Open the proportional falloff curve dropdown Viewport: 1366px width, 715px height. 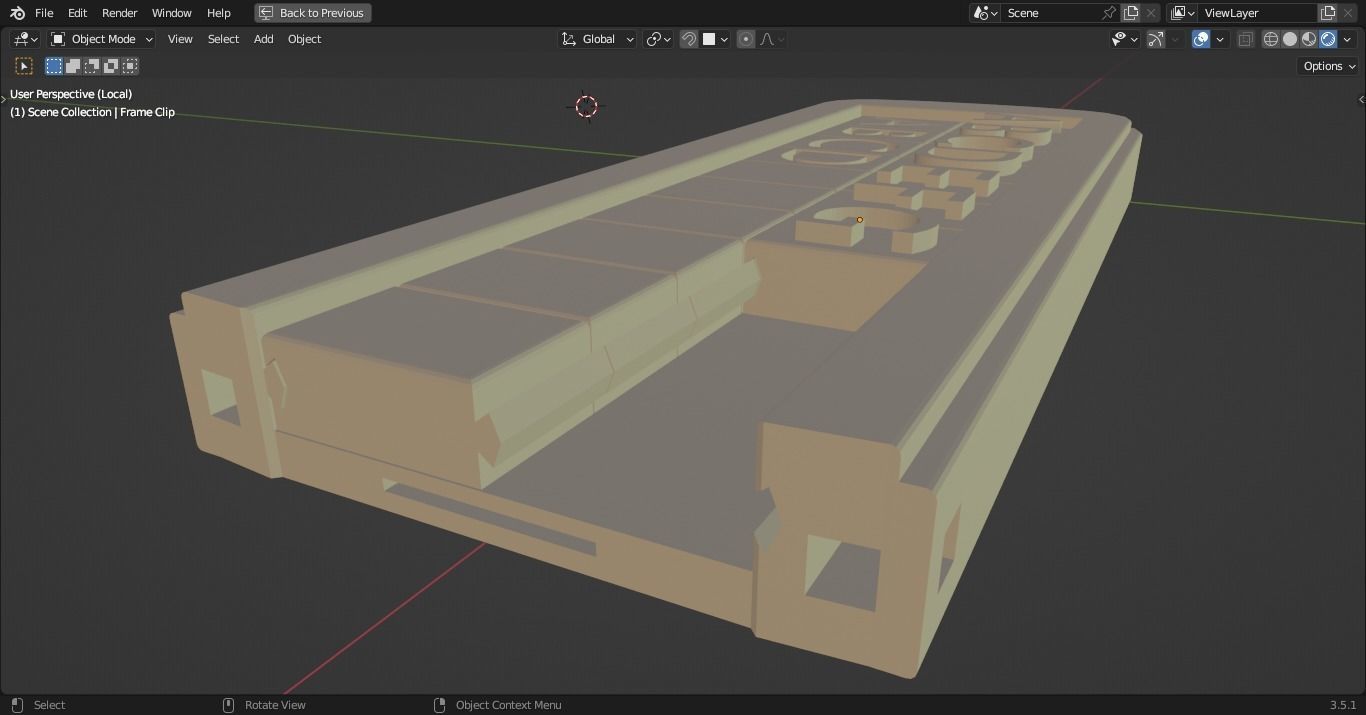pos(772,39)
